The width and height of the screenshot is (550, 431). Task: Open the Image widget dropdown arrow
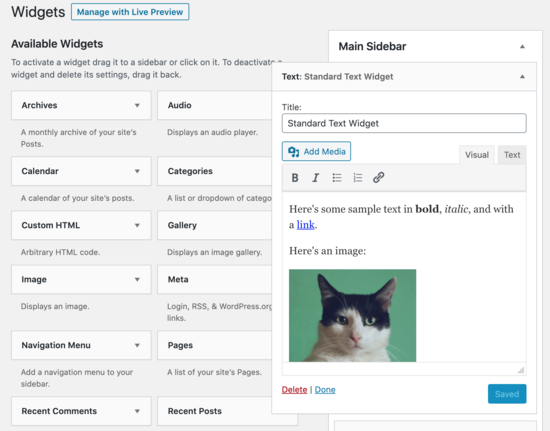click(137, 280)
